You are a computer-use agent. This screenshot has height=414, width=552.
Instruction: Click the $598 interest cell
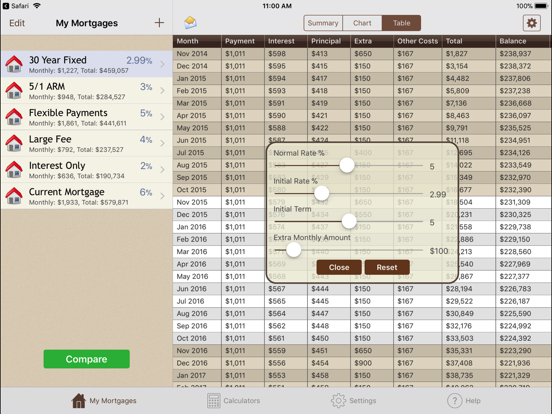pyautogui.click(x=286, y=54)
